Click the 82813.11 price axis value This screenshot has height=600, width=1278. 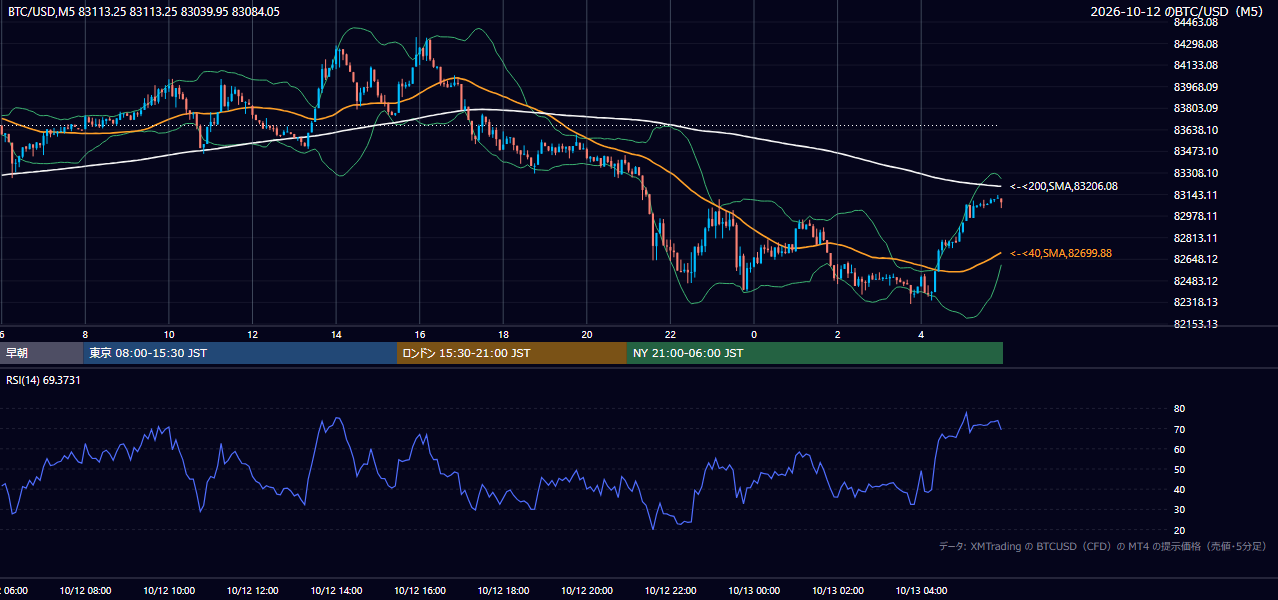pyautogui.click(x=1195, y=238)
